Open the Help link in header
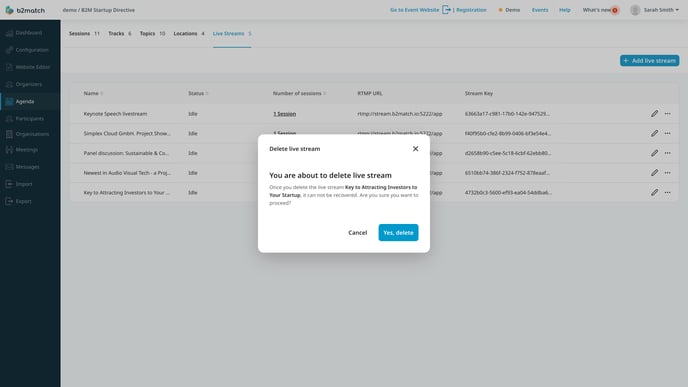Screen dimensions: 688x387 pyautogui.click(x=565, y=10)
